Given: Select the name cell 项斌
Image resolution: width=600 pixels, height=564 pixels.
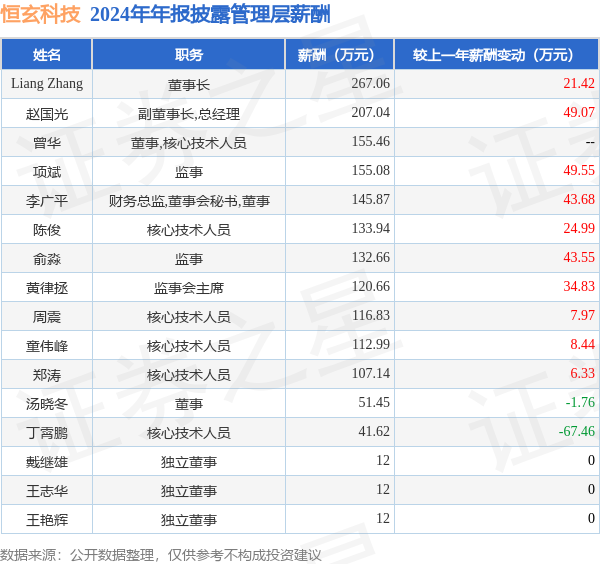Looking at the screenshot, I should tap(47, 172).
